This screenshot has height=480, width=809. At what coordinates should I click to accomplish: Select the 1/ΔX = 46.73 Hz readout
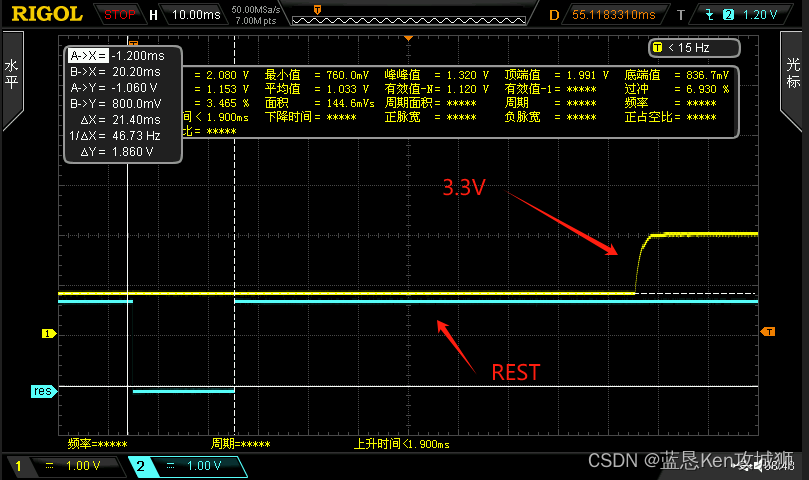115,136
